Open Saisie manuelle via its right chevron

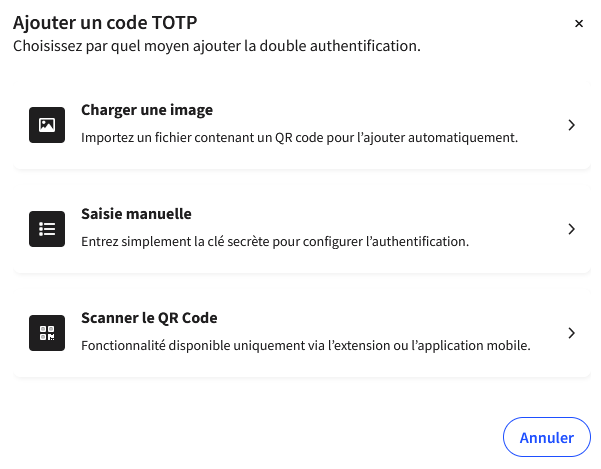point(571,229)
